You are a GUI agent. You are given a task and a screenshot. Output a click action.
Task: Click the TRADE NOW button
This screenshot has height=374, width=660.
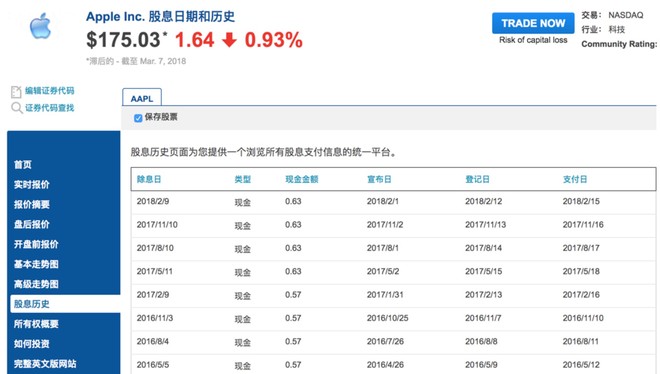click(x=533, y=23)
